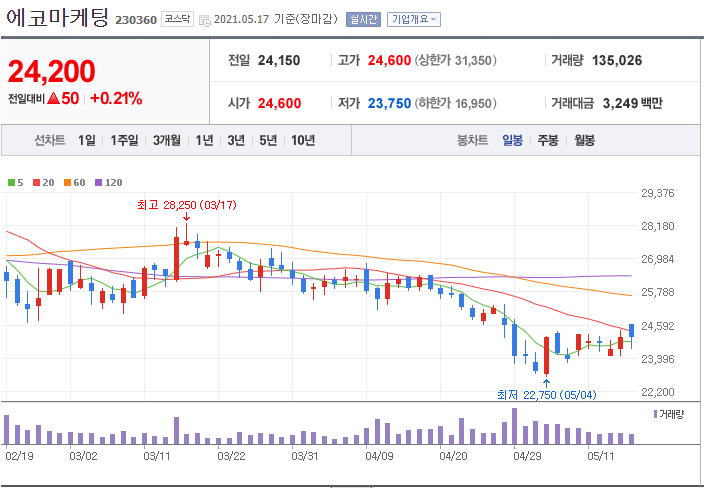Select the 1일 line chart tab
The width and height of the screenshot is (704, 488).
pyautogui.click(x=87, y=141)
